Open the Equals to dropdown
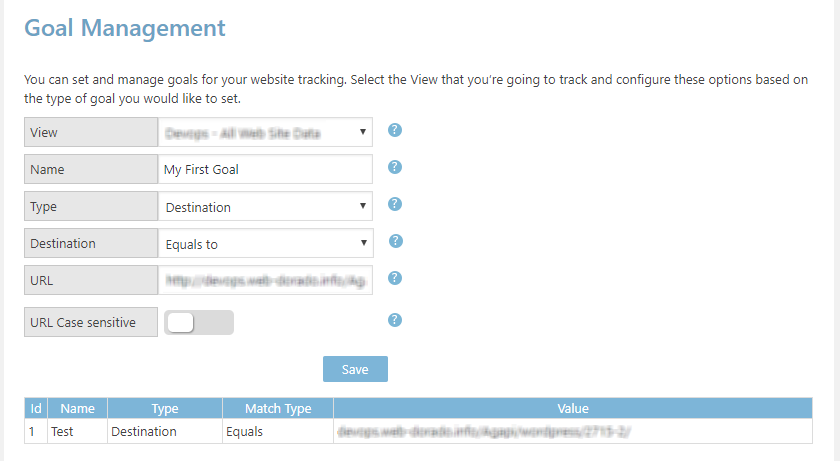Viewport: 840px width, 461px height. point(266,244)
